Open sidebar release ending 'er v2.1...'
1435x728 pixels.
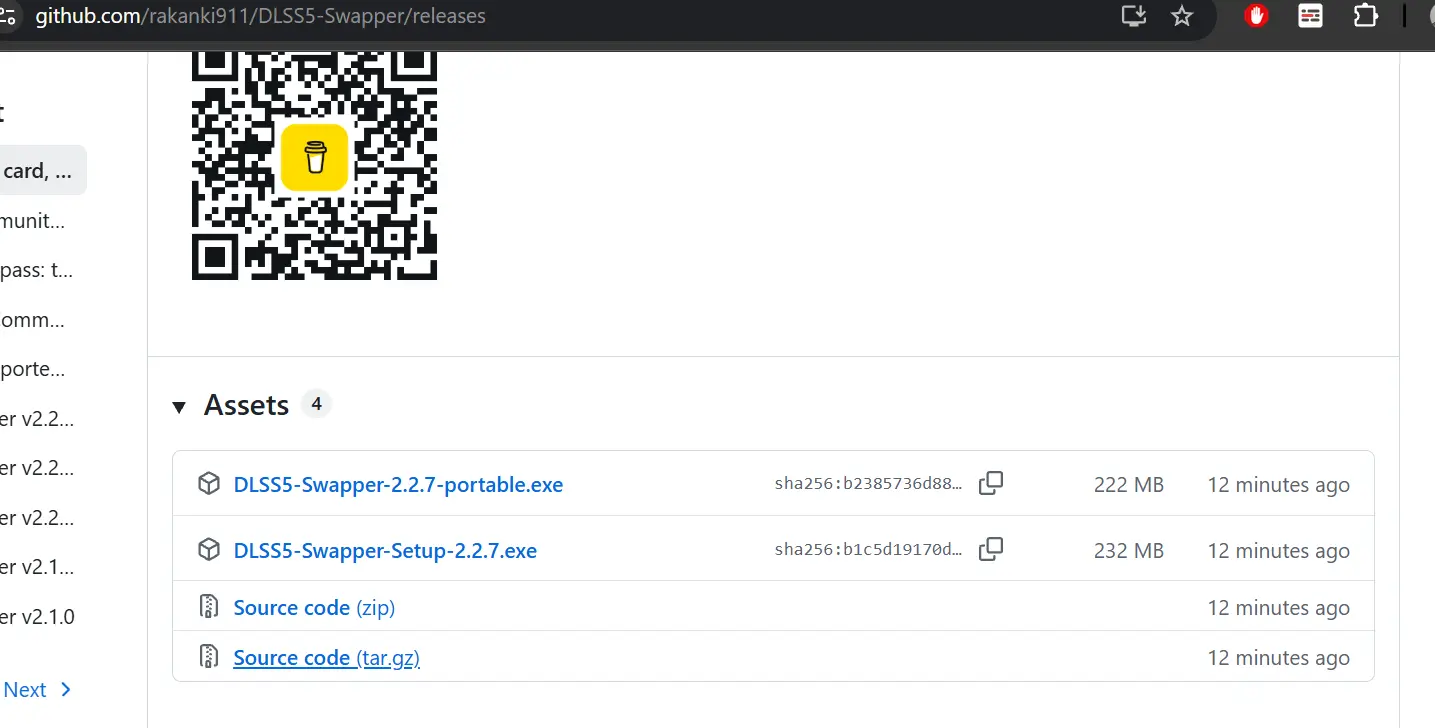[37, 567]
